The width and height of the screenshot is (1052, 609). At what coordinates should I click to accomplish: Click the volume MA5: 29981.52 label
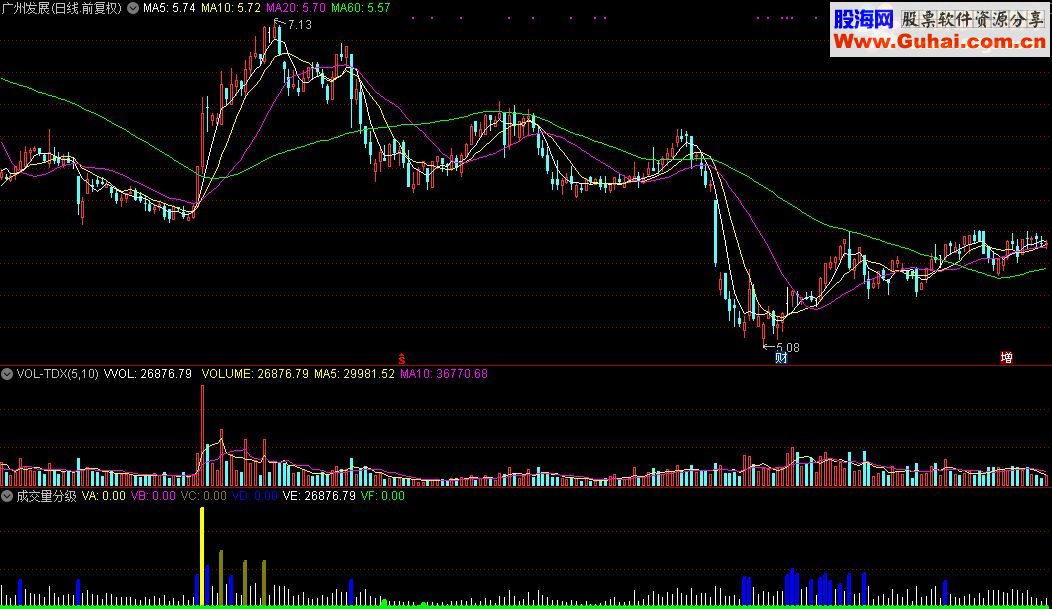click(x=354, y=374)
